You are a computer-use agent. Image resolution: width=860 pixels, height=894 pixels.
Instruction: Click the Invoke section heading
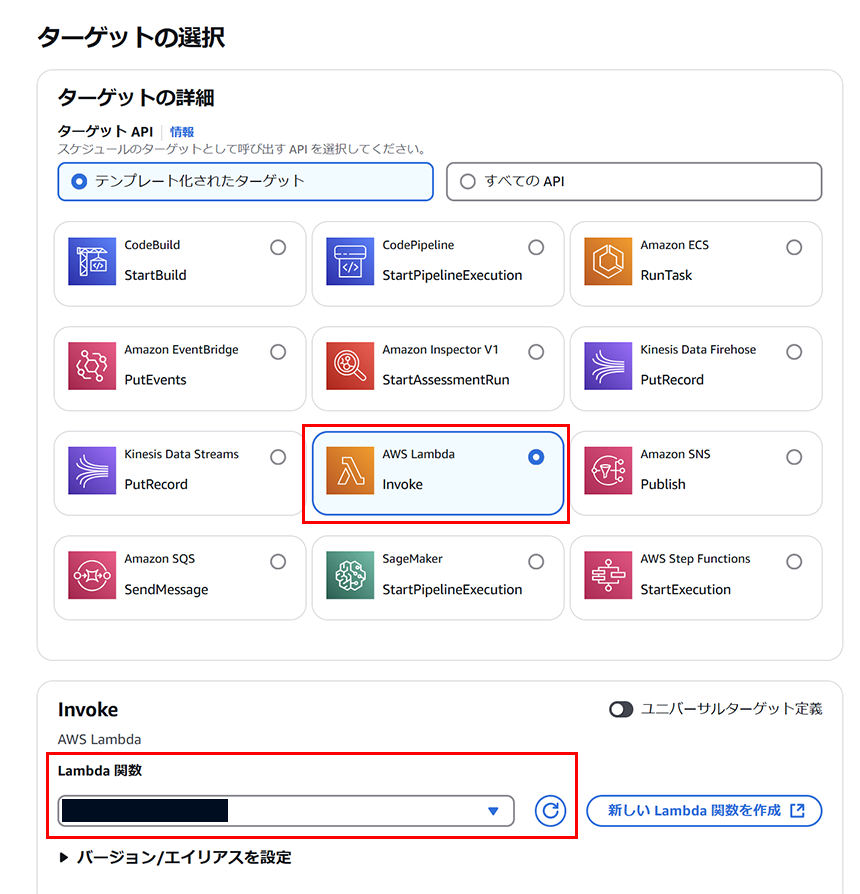point(88,709)
